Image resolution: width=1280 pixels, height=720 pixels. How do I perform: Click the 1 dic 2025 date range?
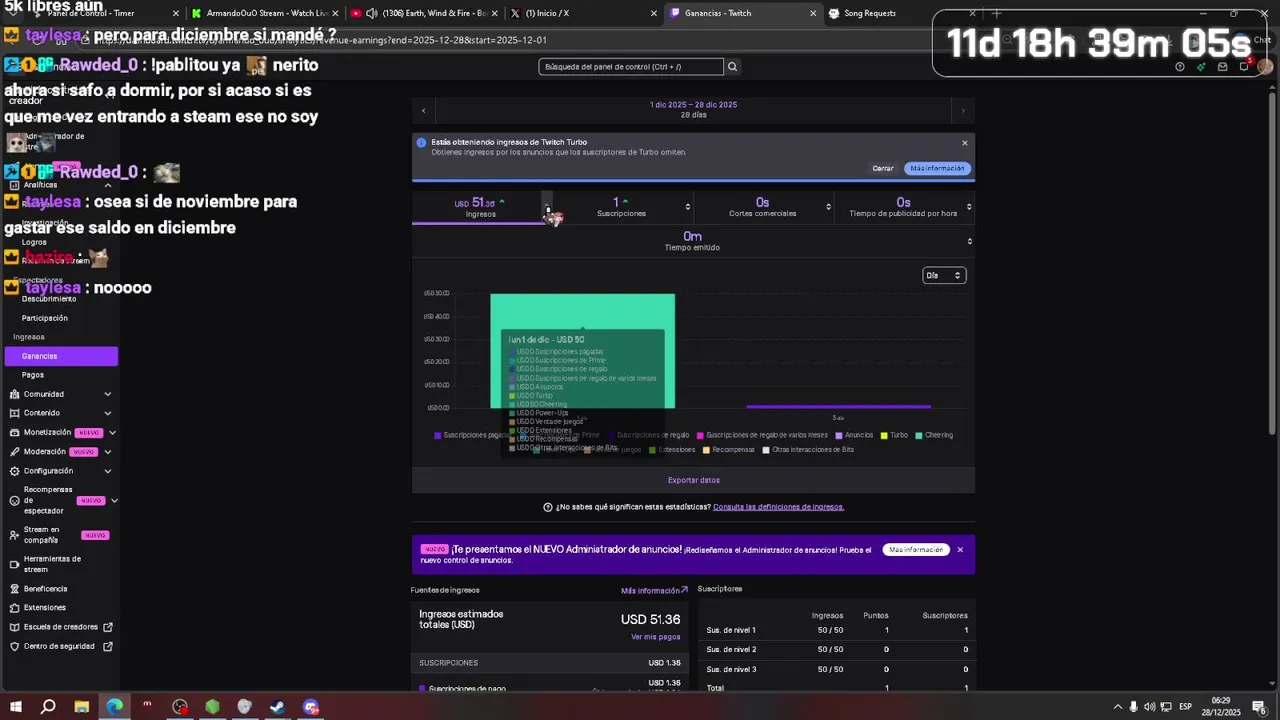pyautogui.click(x=694, y=105)
